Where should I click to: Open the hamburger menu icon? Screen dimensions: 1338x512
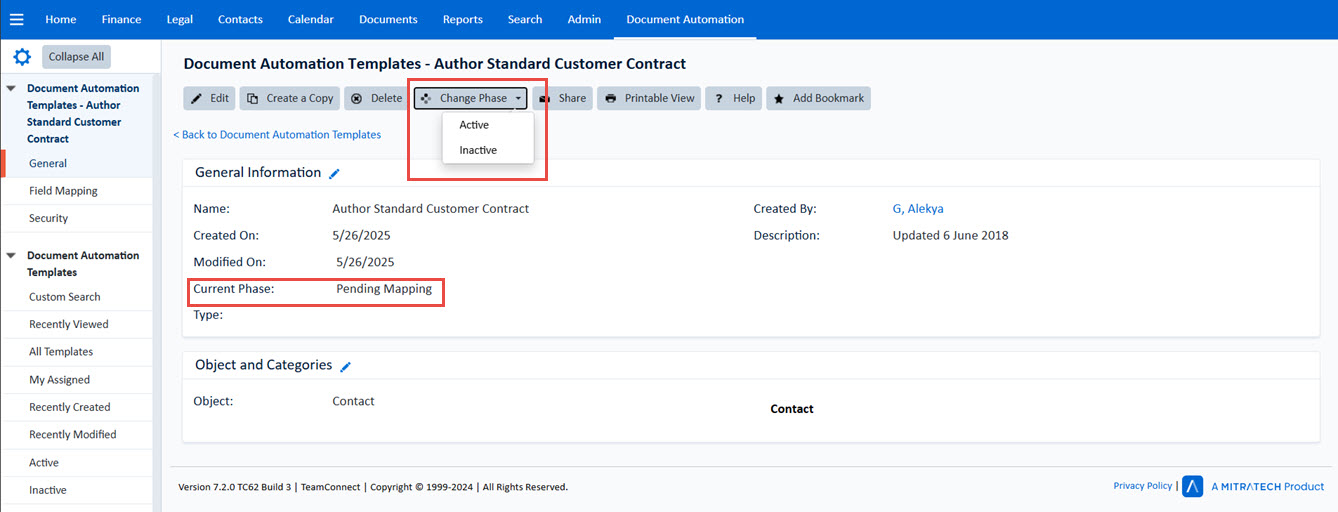click(x=16, y=19)
